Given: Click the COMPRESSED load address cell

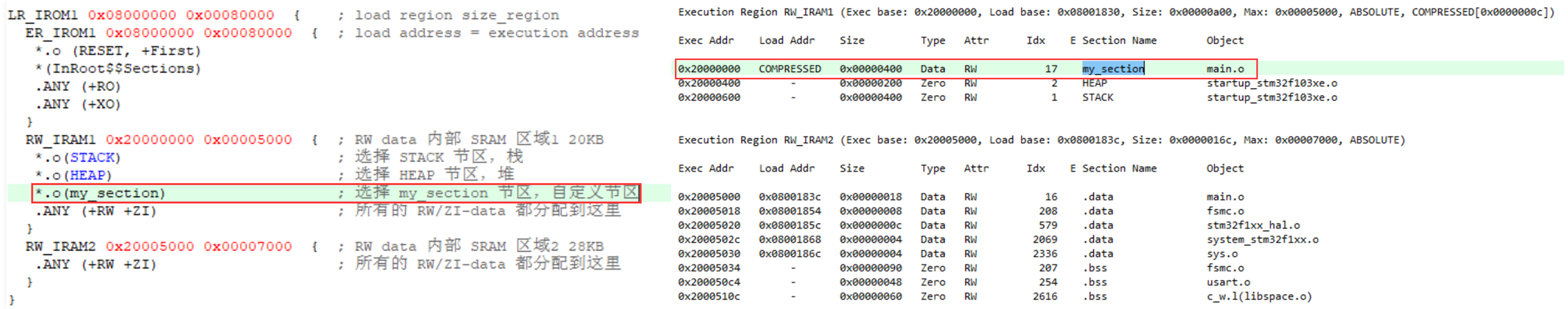Looking at the screenshot, I should 790,69.
